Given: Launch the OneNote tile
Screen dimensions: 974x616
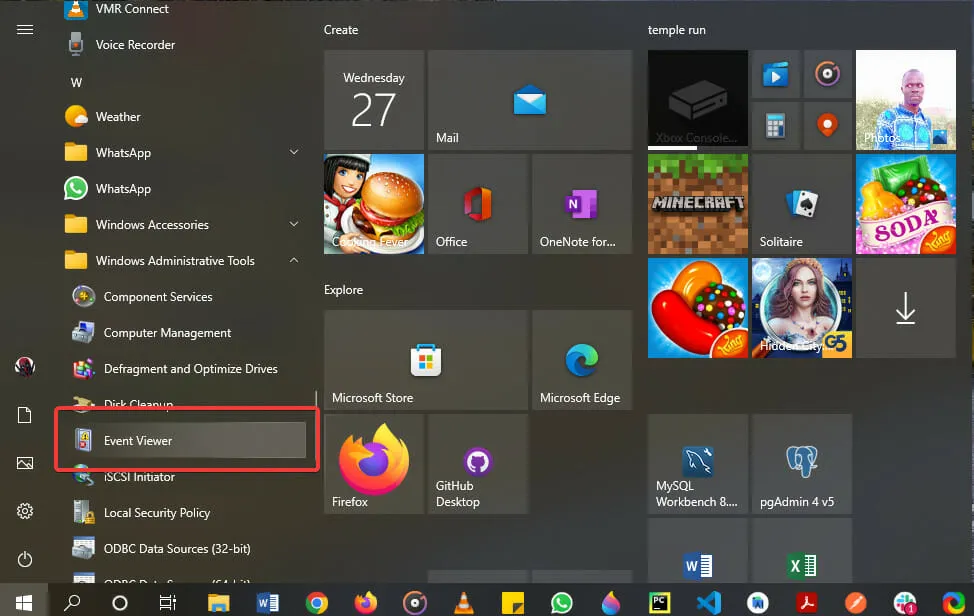Looking at the screenshot, I should (580, 205).
